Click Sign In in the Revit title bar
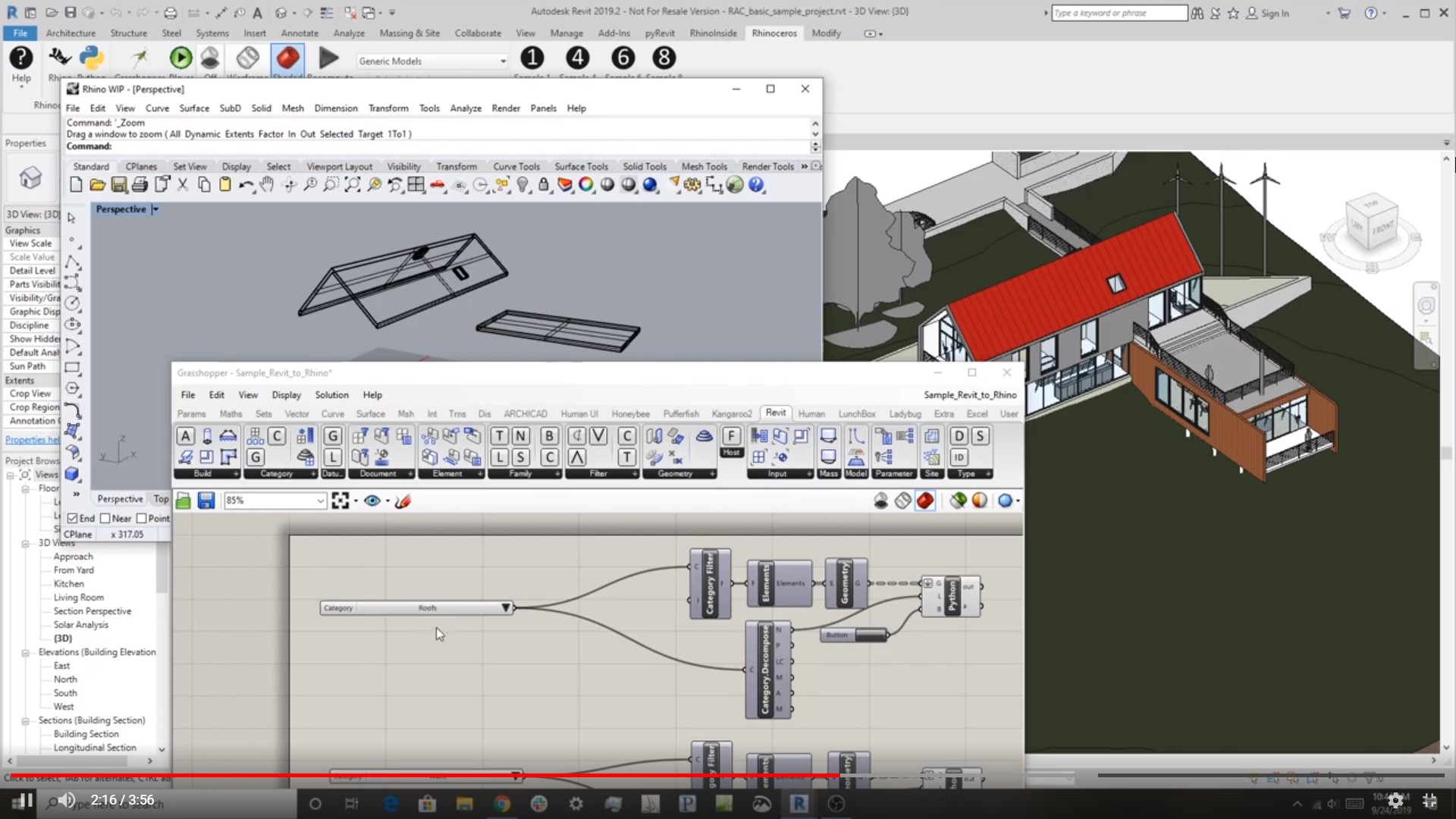 click(x=1275, y=14)
